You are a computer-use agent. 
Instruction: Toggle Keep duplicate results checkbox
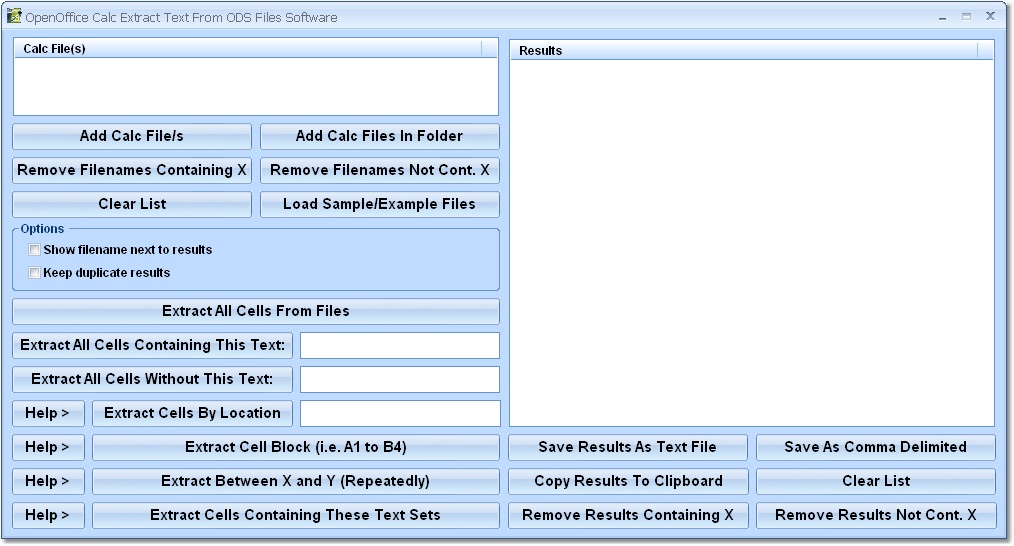click(x=34, y=273)
